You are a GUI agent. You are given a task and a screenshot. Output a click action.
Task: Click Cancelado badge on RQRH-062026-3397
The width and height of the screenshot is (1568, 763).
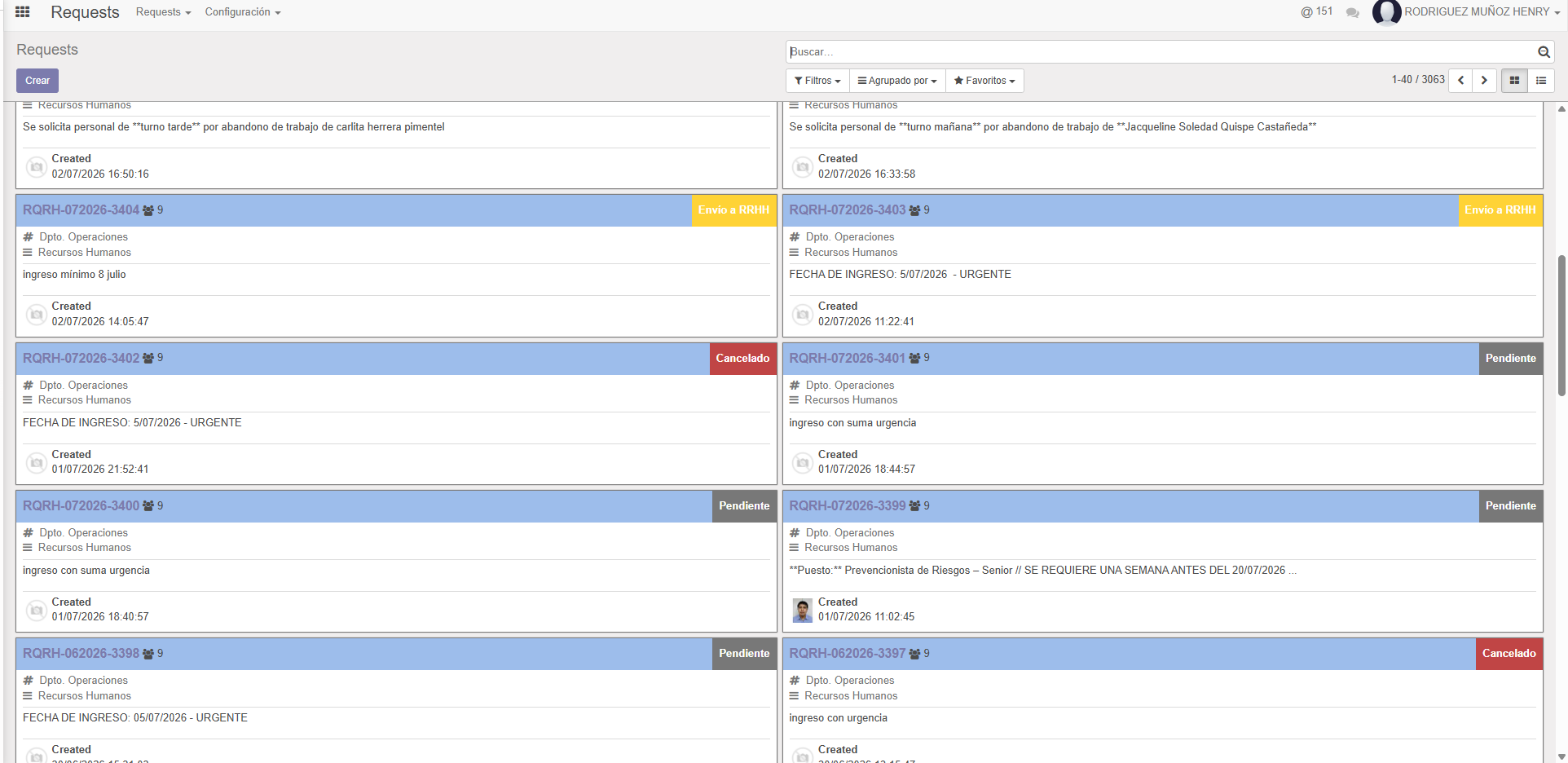click(x=1509, y=654)
